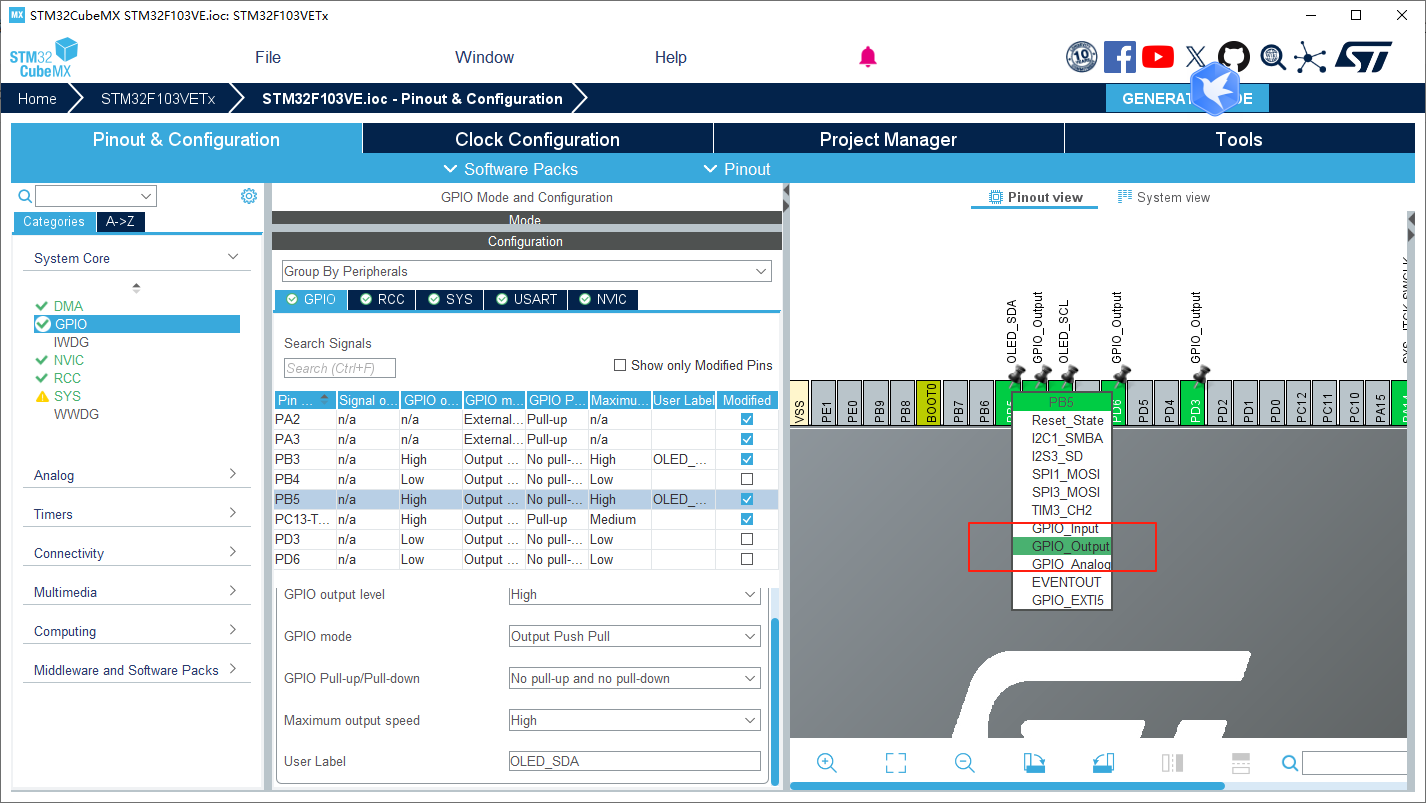
Task: Toggle Modified checkbox for PB4 row
Action: [746, 479]
